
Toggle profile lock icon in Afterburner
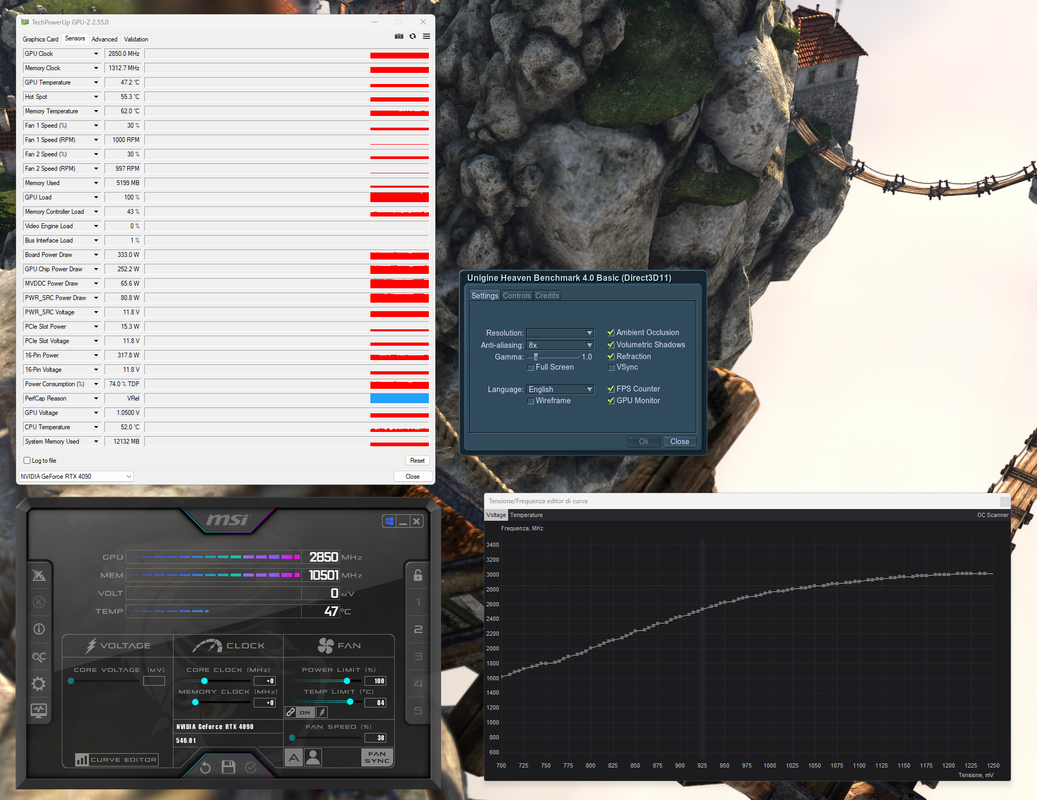click(418, 575)
